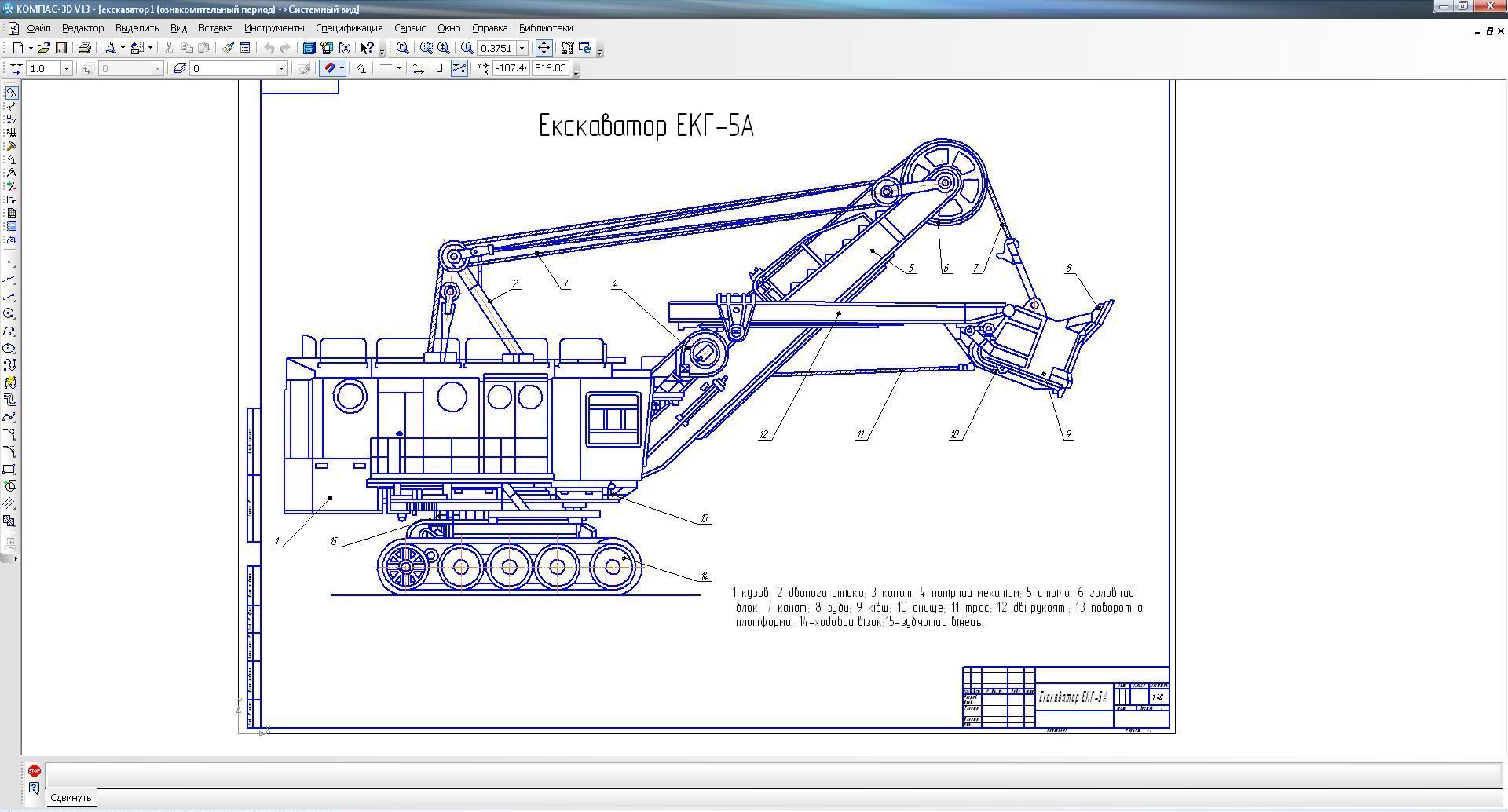
Task: Click the Сдвинуть tab button
Action: pyautogui.click(x=71, y=798)
